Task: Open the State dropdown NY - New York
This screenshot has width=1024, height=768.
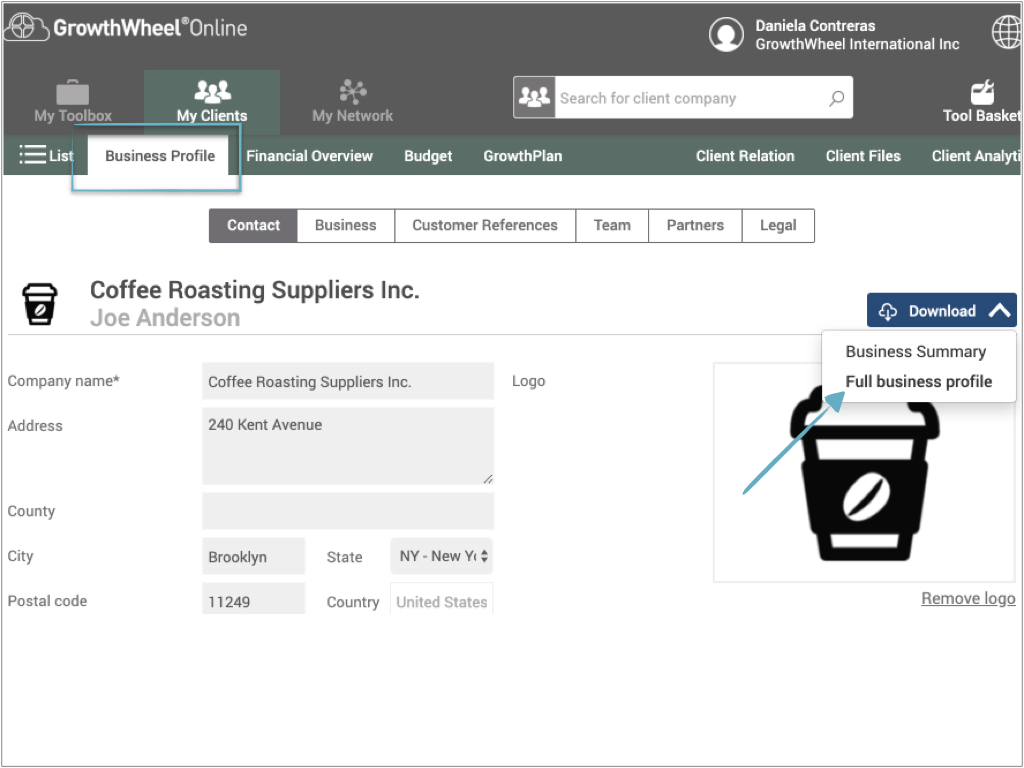Action: [441, 556]
